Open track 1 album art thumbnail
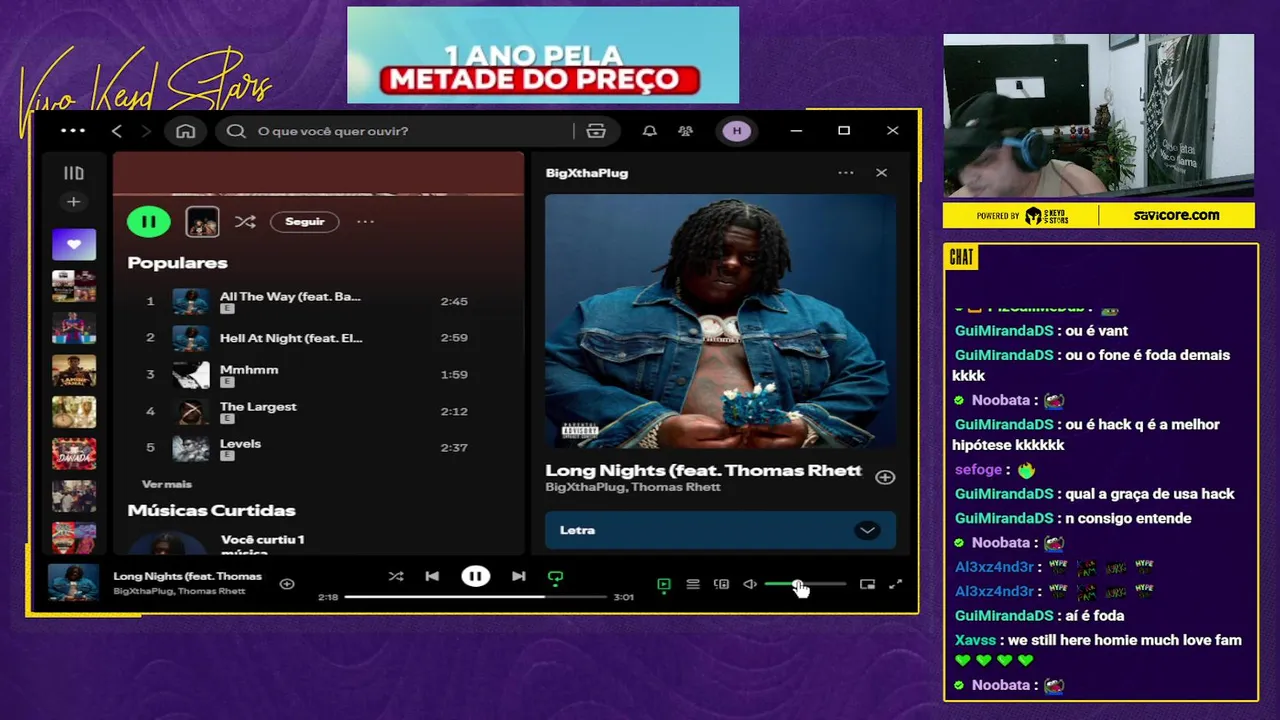 (x=190, y=301)
